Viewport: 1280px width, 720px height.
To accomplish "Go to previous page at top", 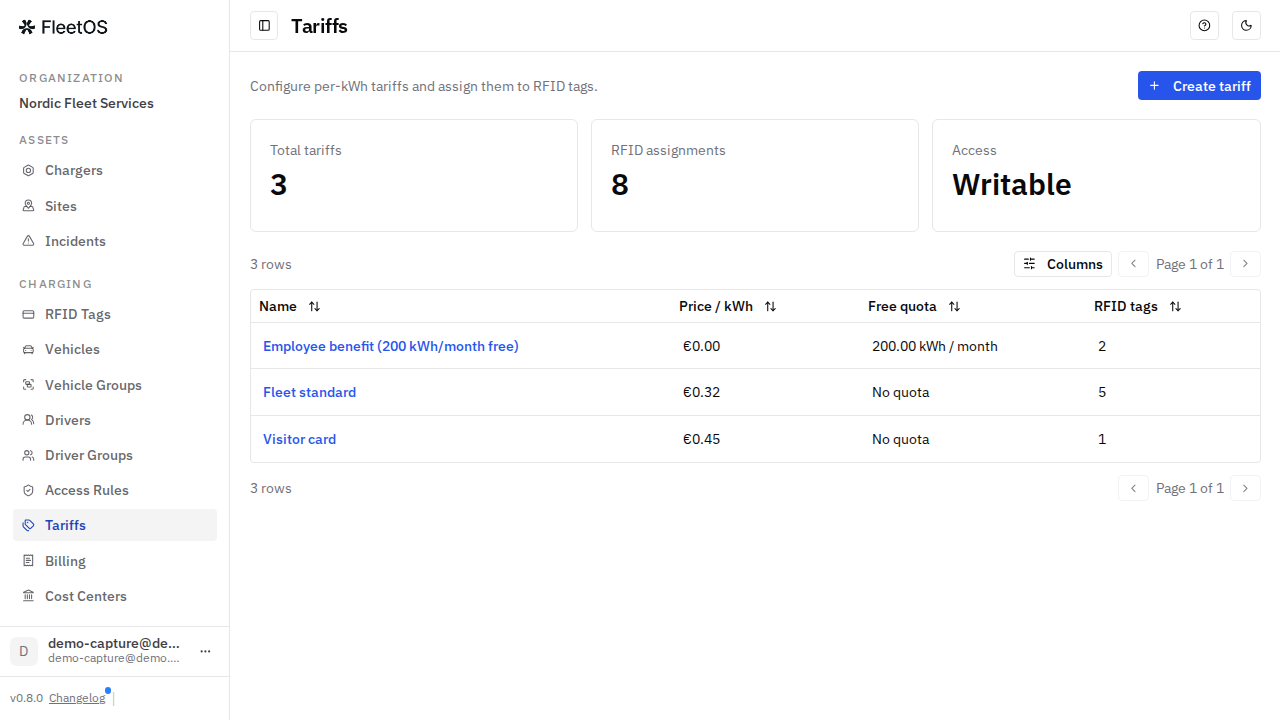I will pyautogui.click(x=1133, y=264).
